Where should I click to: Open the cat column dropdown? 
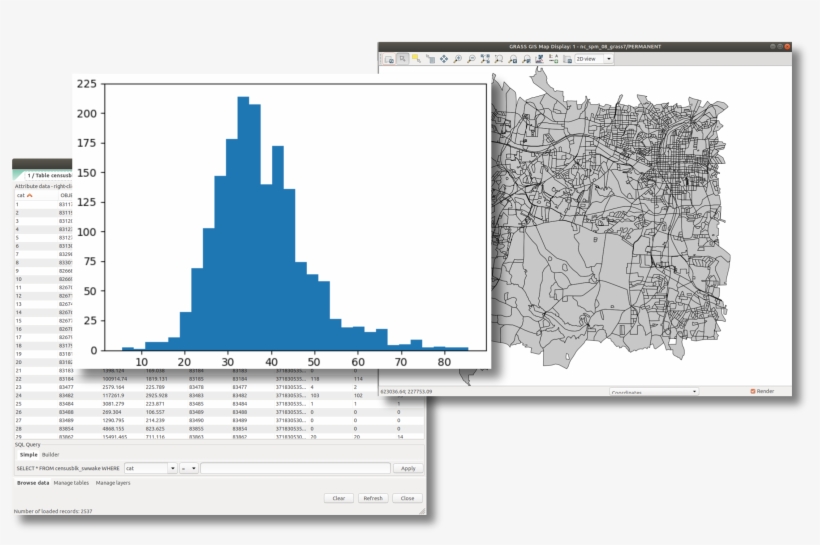point(173,468)
